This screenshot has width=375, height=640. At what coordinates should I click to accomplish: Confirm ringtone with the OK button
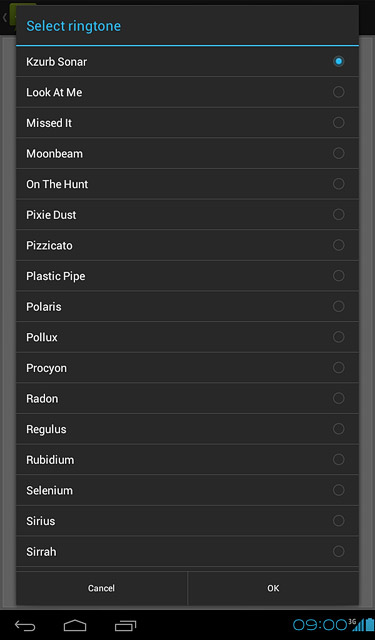[273, 588]
